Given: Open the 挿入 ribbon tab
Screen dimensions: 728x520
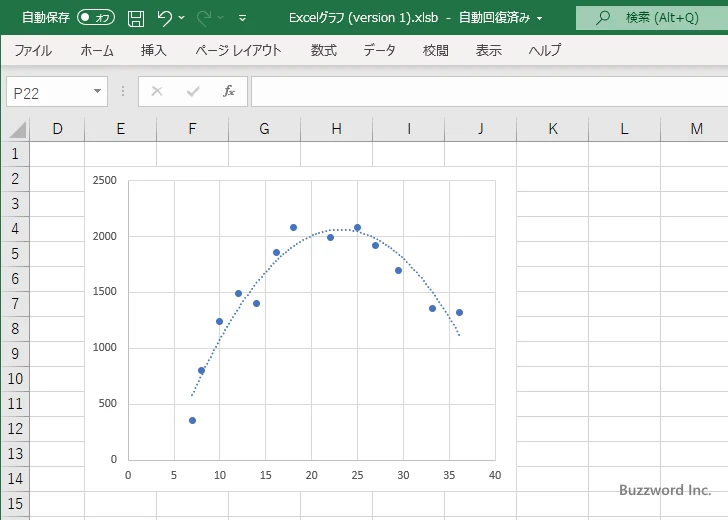Looking at the screenshot, I should click(153, 50).
